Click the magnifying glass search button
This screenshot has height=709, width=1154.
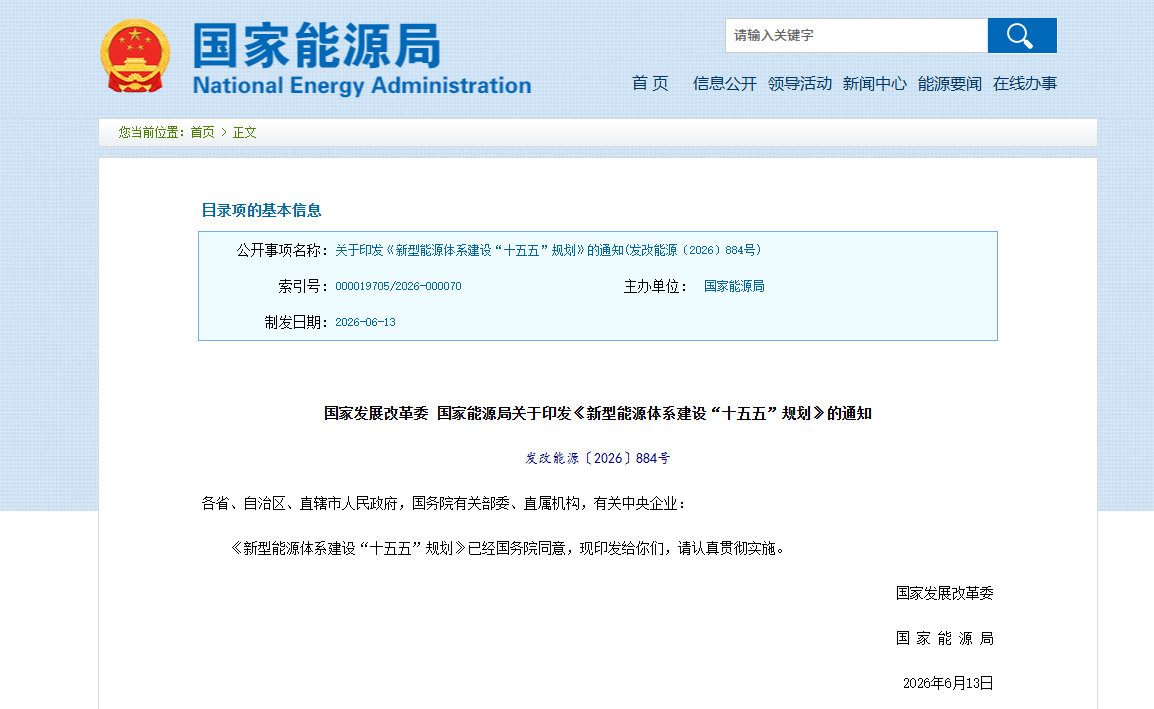(x=1022, y=35)
